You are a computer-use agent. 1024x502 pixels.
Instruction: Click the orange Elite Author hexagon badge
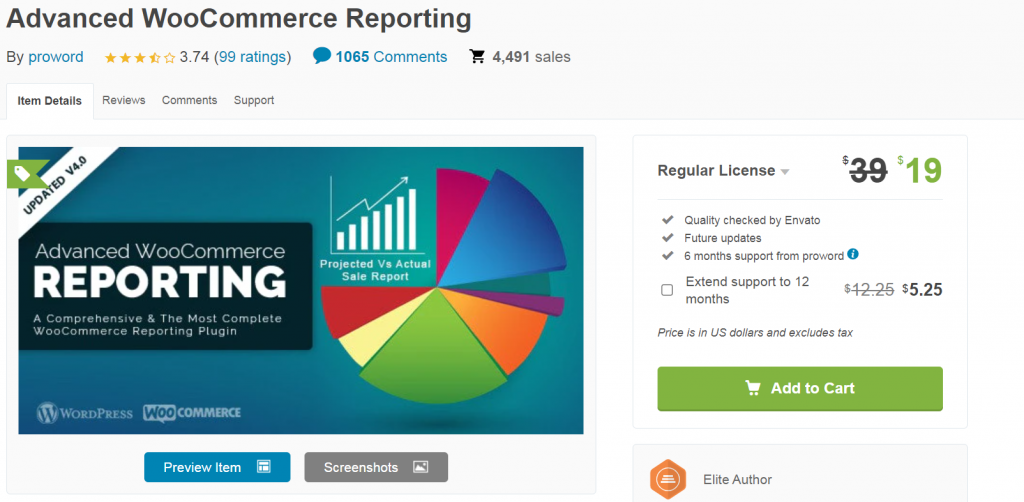pos(667,480)
